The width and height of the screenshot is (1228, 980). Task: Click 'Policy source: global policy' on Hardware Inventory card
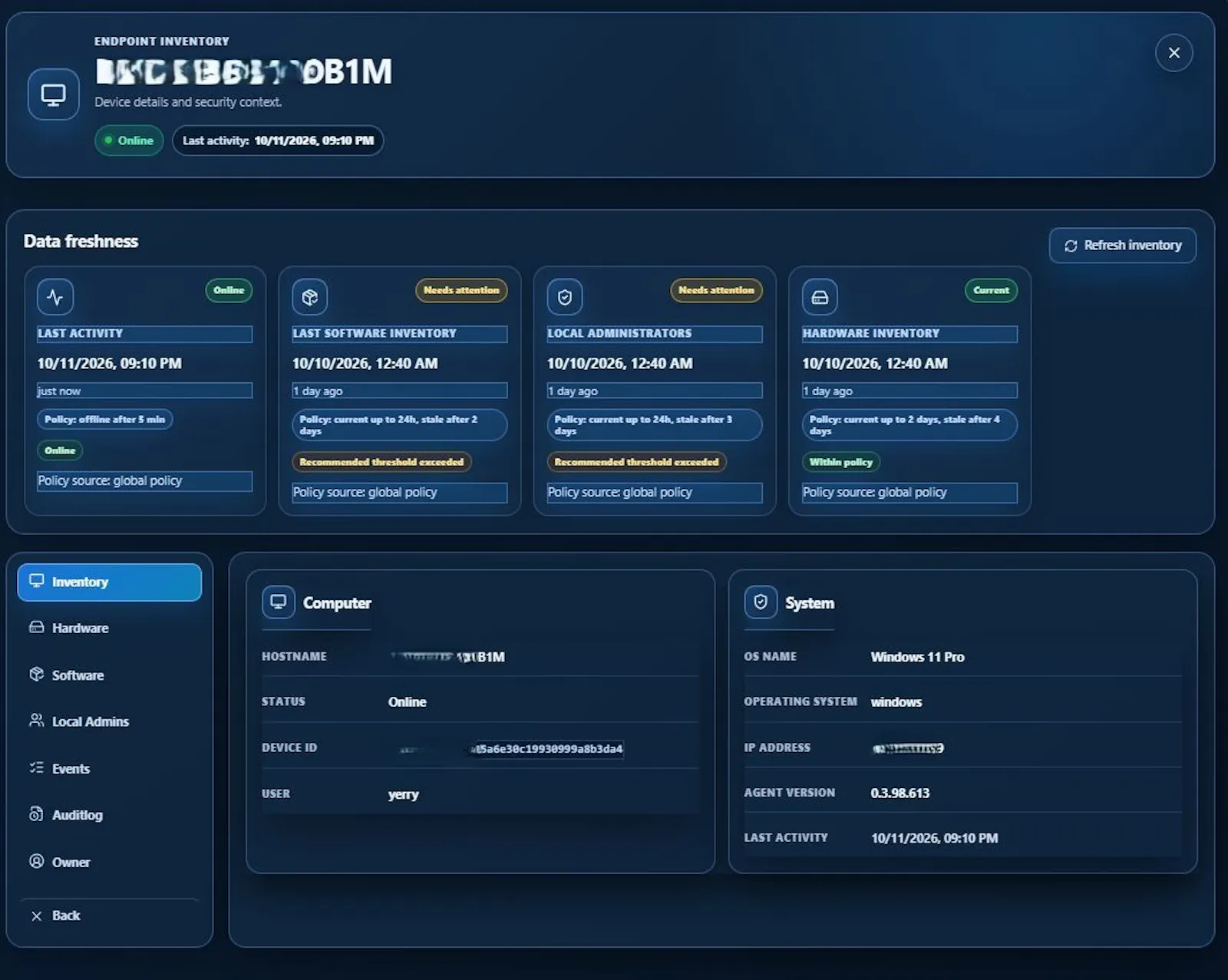[x=909, y=493]
